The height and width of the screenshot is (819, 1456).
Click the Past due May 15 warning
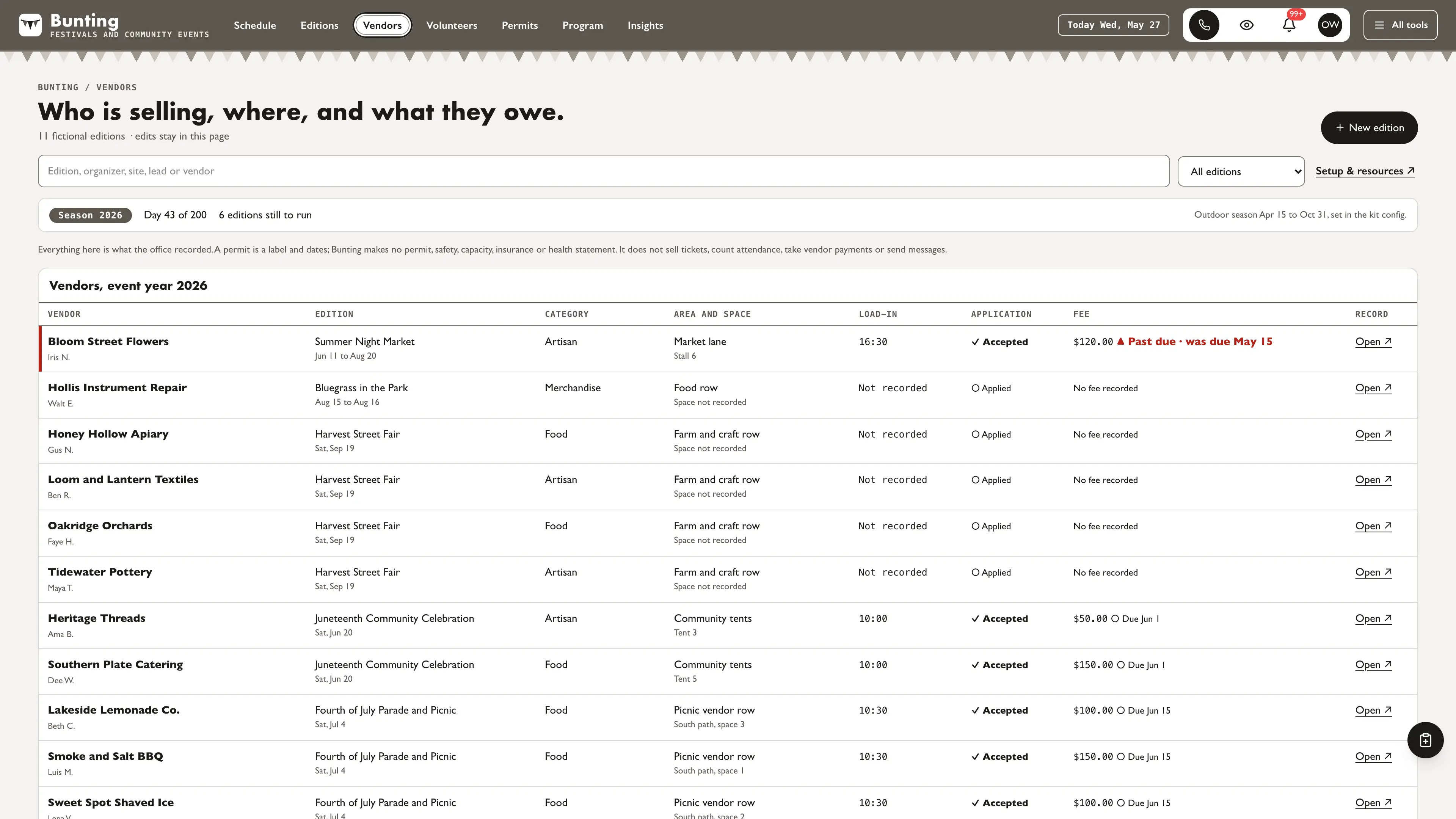[x=1195, y=341]
